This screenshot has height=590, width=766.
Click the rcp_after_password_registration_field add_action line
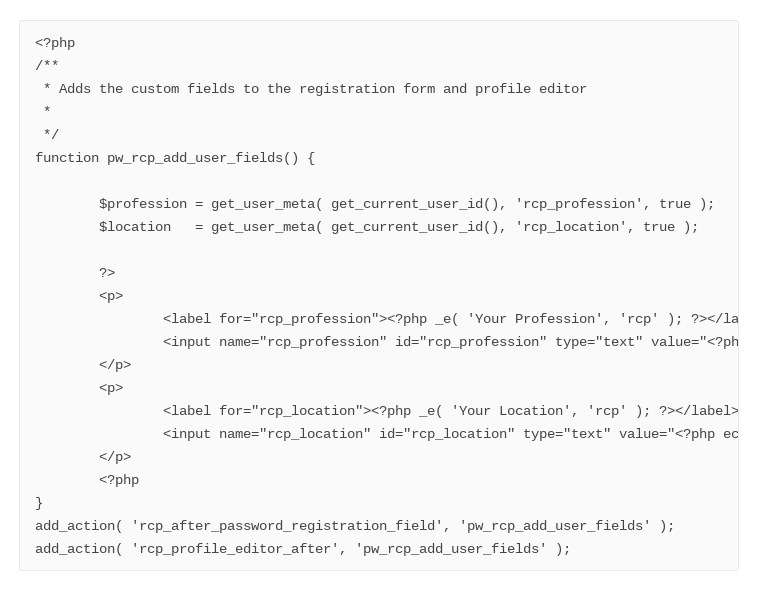[x=355, y=526]
